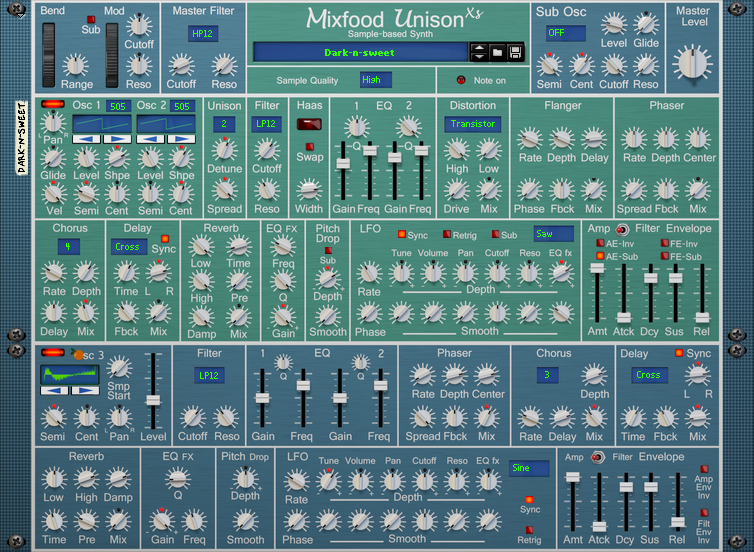Click the upper Reverb Damp knob
The image size is (754, 552).
click(201, 316)
